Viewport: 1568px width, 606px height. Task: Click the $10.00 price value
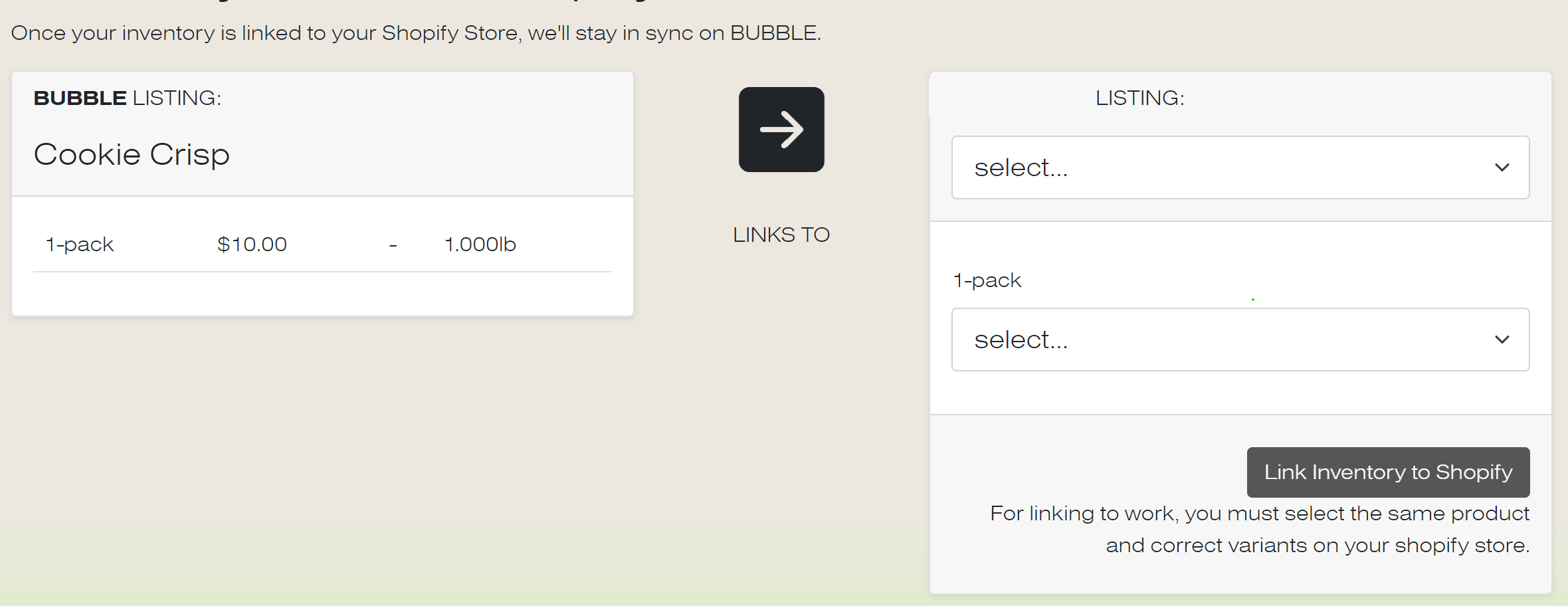(x=252, y=245)
